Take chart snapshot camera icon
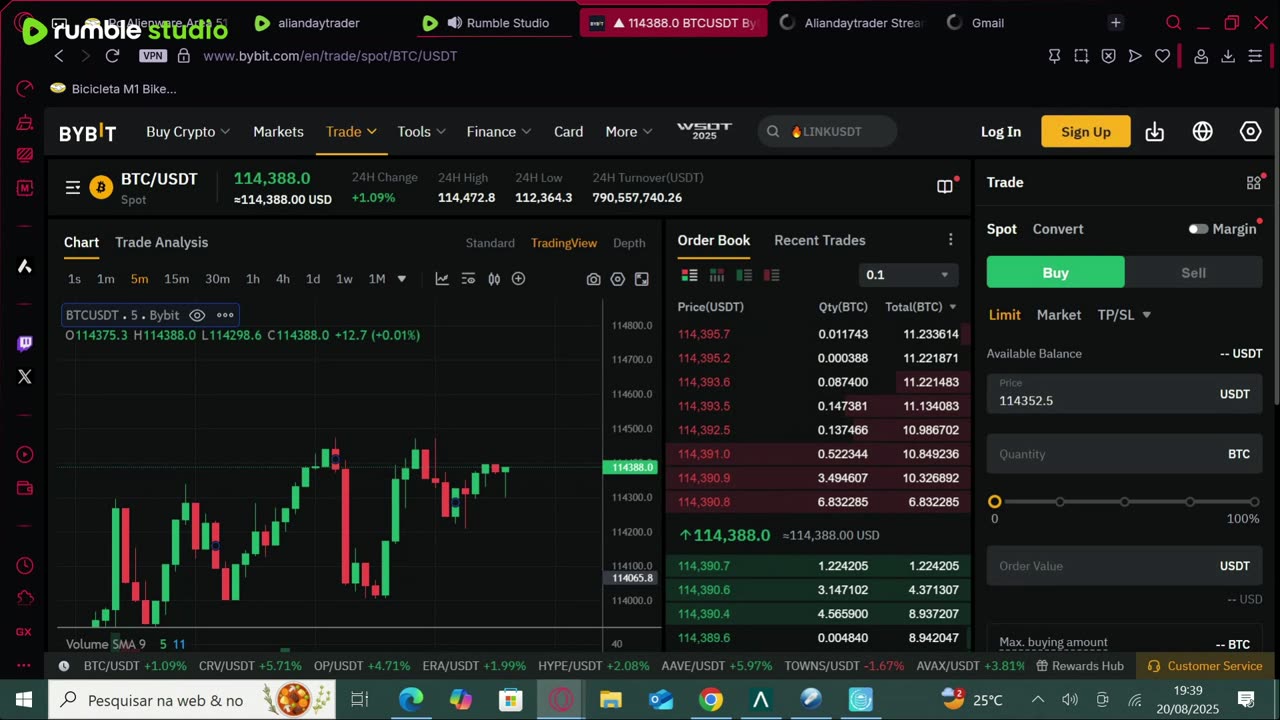The image size is (1280, 720). point(593,279)
